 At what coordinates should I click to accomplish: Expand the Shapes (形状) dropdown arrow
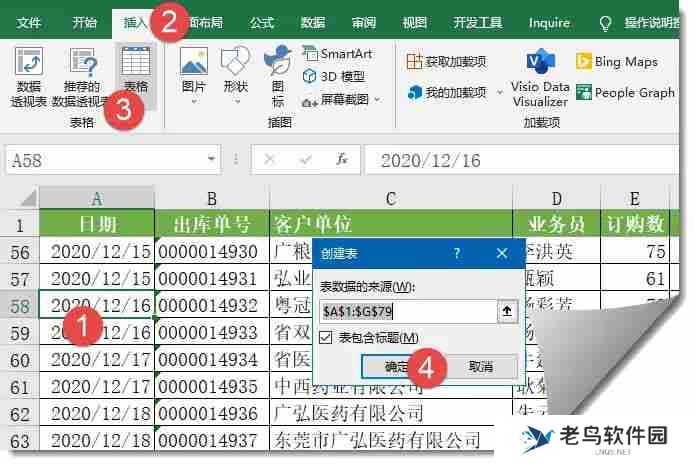tap(237, 102)
